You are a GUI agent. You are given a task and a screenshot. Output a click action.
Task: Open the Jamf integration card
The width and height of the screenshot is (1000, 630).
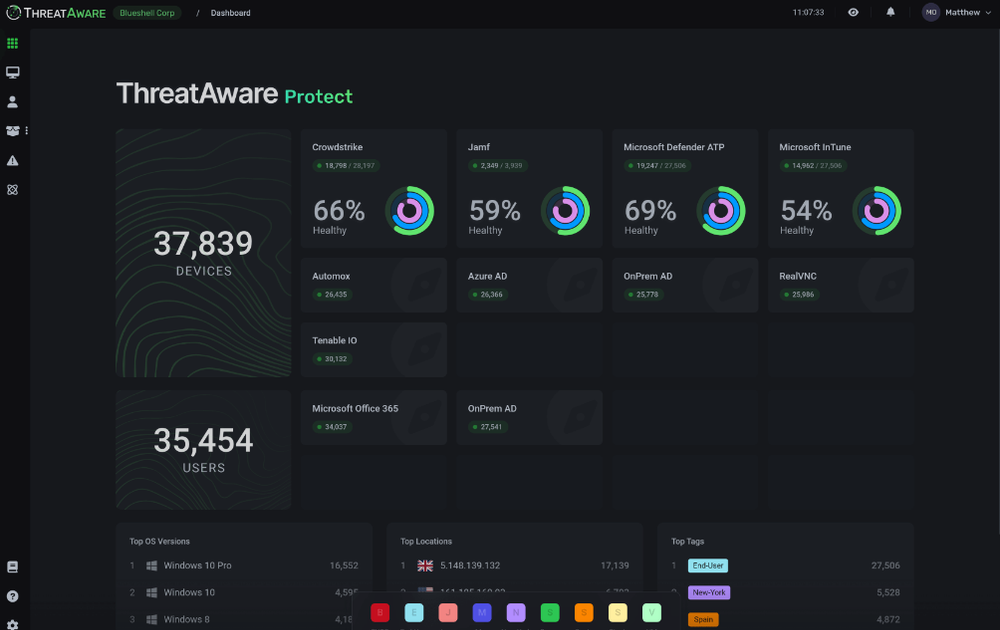[x=529, y=189]
